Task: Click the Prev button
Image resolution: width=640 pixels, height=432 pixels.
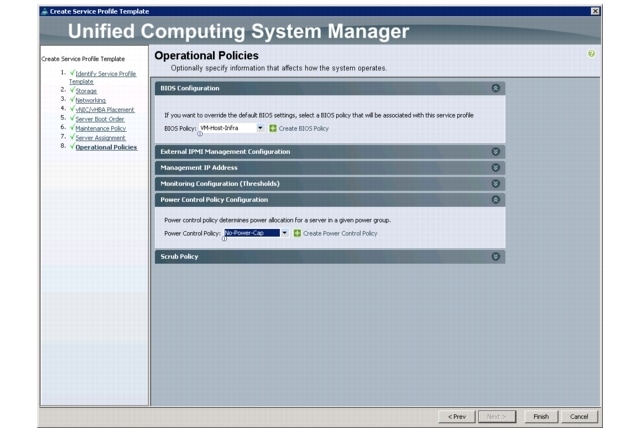Action: [x=456, y=416]
